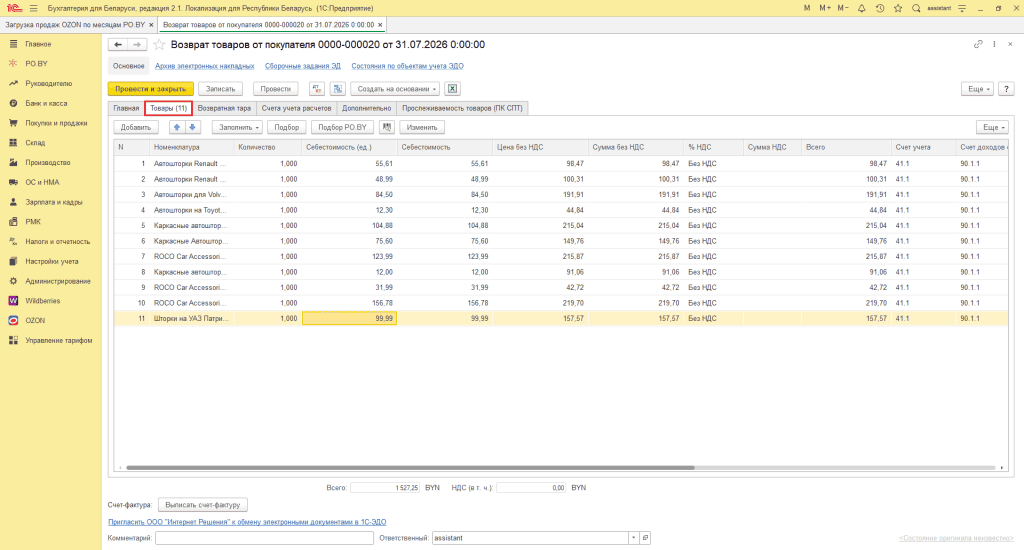This screenshot has height=550, width=1024.
Task: Move row down with blue down arrow
Action: tap(193, 127)
